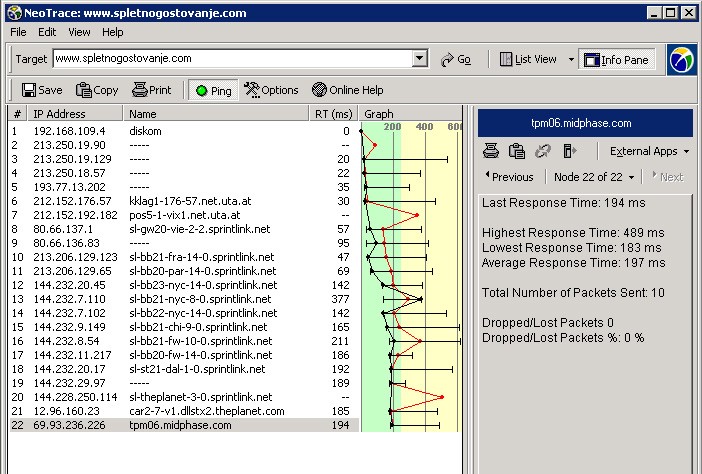Start trace with the Go button
The image size is (702, 474).
click(x=455, y=60)
